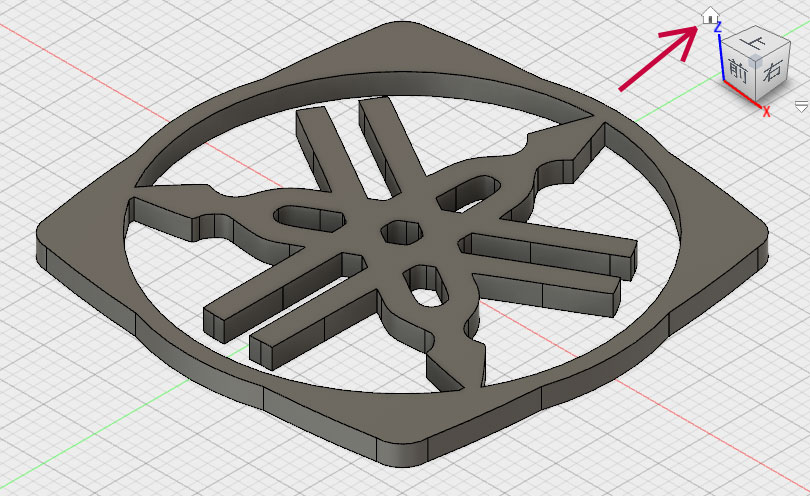Select the frame's front rounded bottom corner

[x=415, y=456]
